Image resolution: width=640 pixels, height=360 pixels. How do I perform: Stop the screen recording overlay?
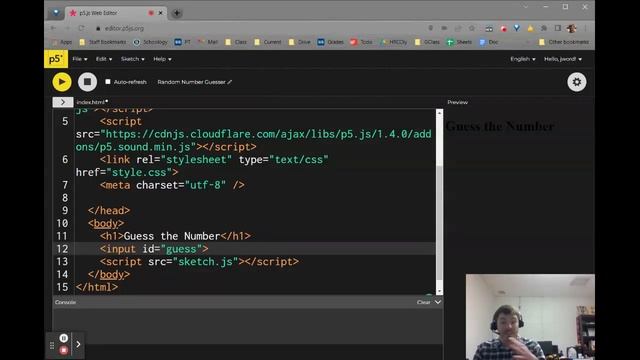point(64,350)
